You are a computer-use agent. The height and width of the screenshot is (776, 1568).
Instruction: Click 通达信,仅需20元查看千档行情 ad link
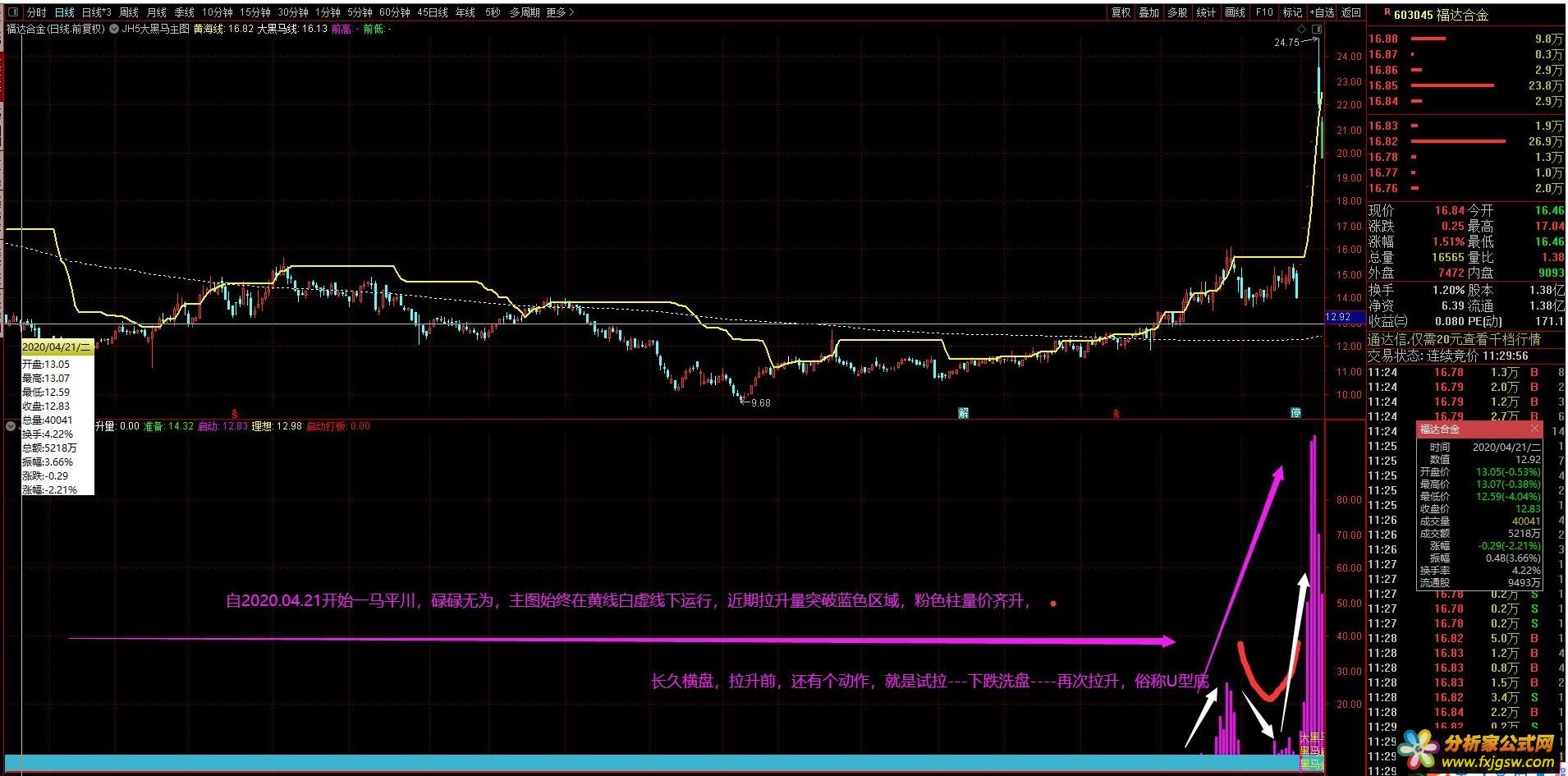1454,339
